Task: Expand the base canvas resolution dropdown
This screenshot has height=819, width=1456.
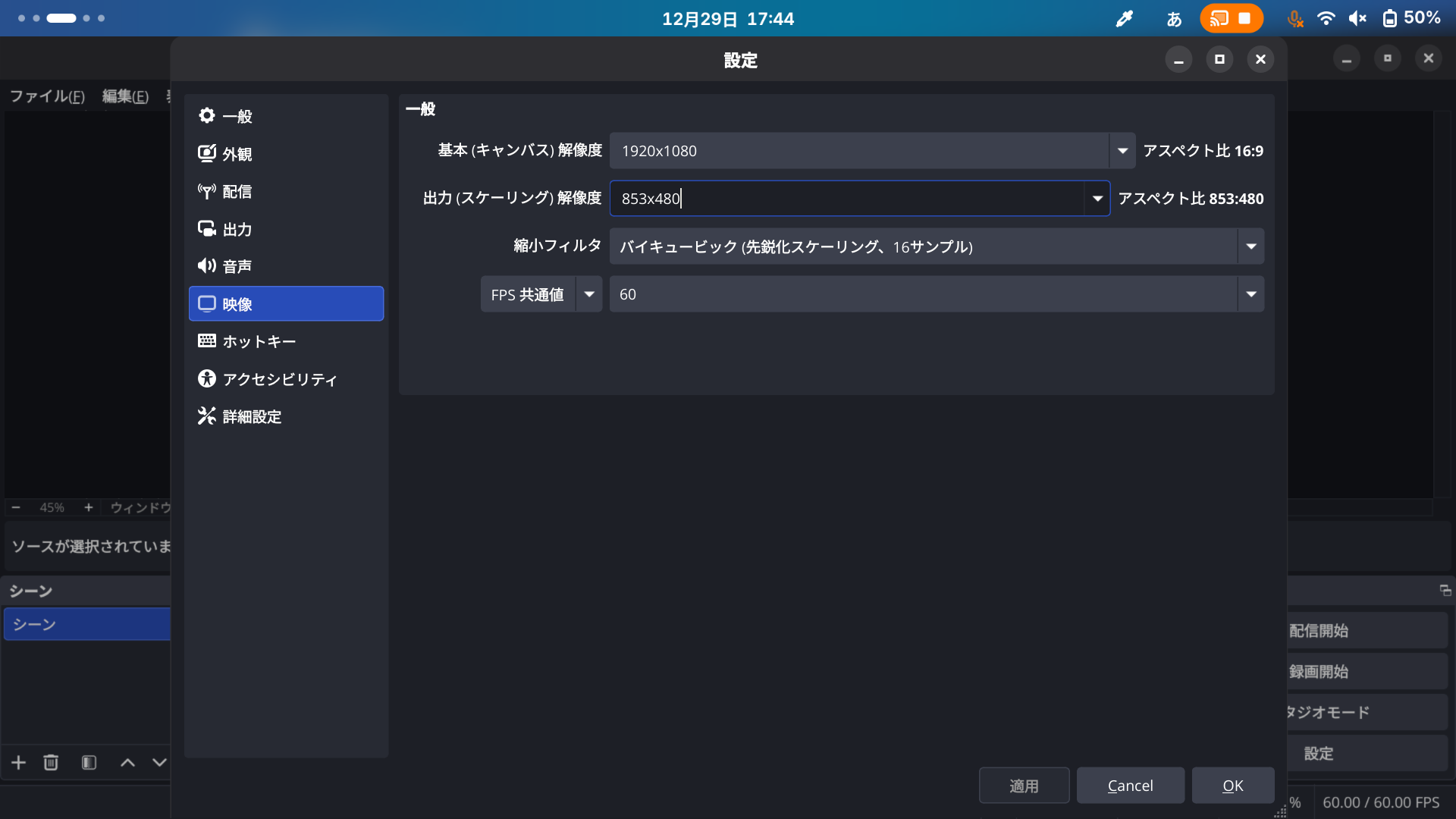Action: coord(1122,150)
